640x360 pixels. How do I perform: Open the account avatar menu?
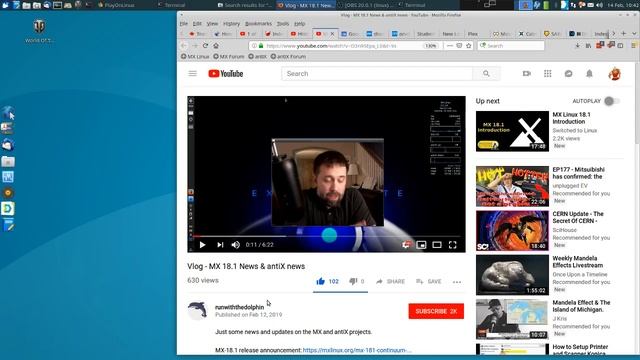tap(615, 74)
